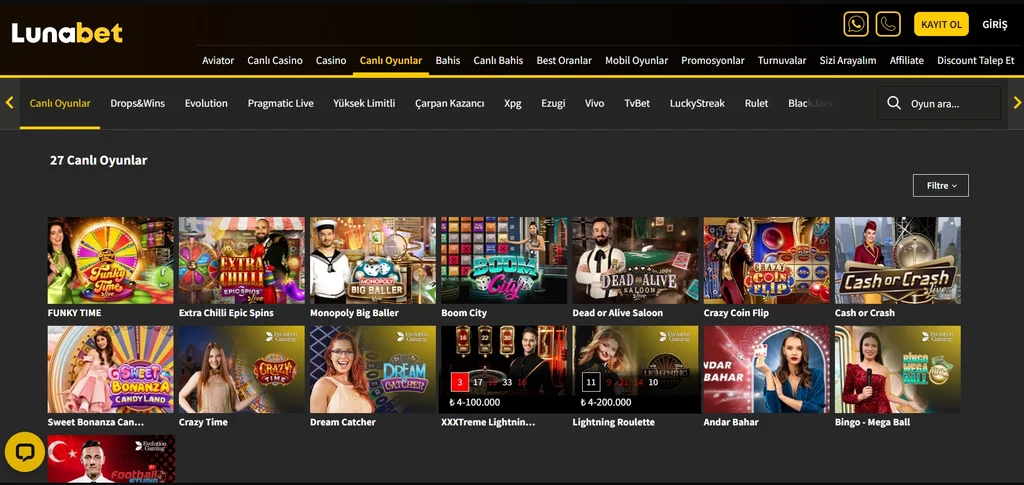Viewport: 1024px width, 485px height.
Task: Switch to Pragmatic Live tab
Action: click(x=281, y=103)
